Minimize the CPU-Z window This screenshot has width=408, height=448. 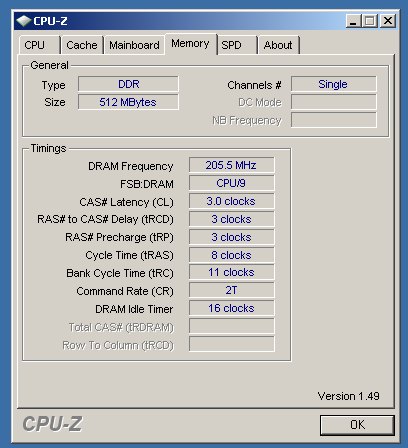tap(353, 21)
